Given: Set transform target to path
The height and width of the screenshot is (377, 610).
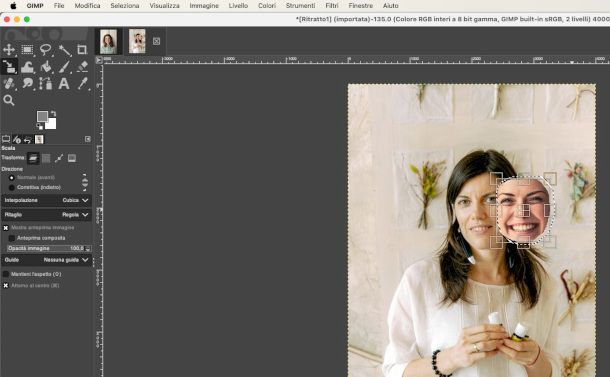Looking at the screenshot, I should pos(59,158).
